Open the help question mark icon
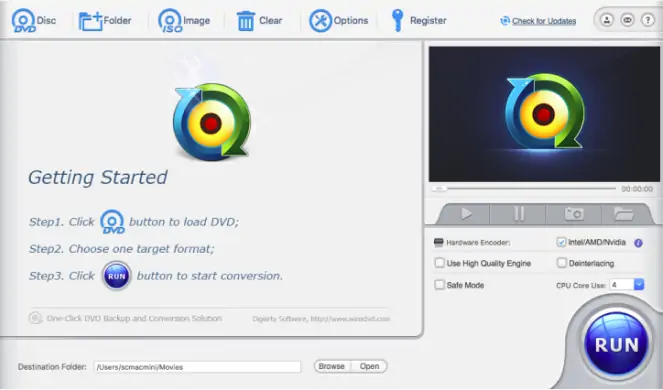663x390 pixels. 648,20
